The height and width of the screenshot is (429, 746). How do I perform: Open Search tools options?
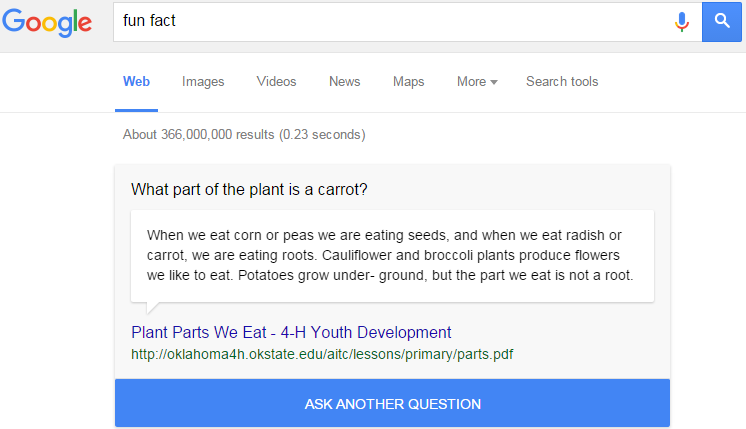(562, 82)
